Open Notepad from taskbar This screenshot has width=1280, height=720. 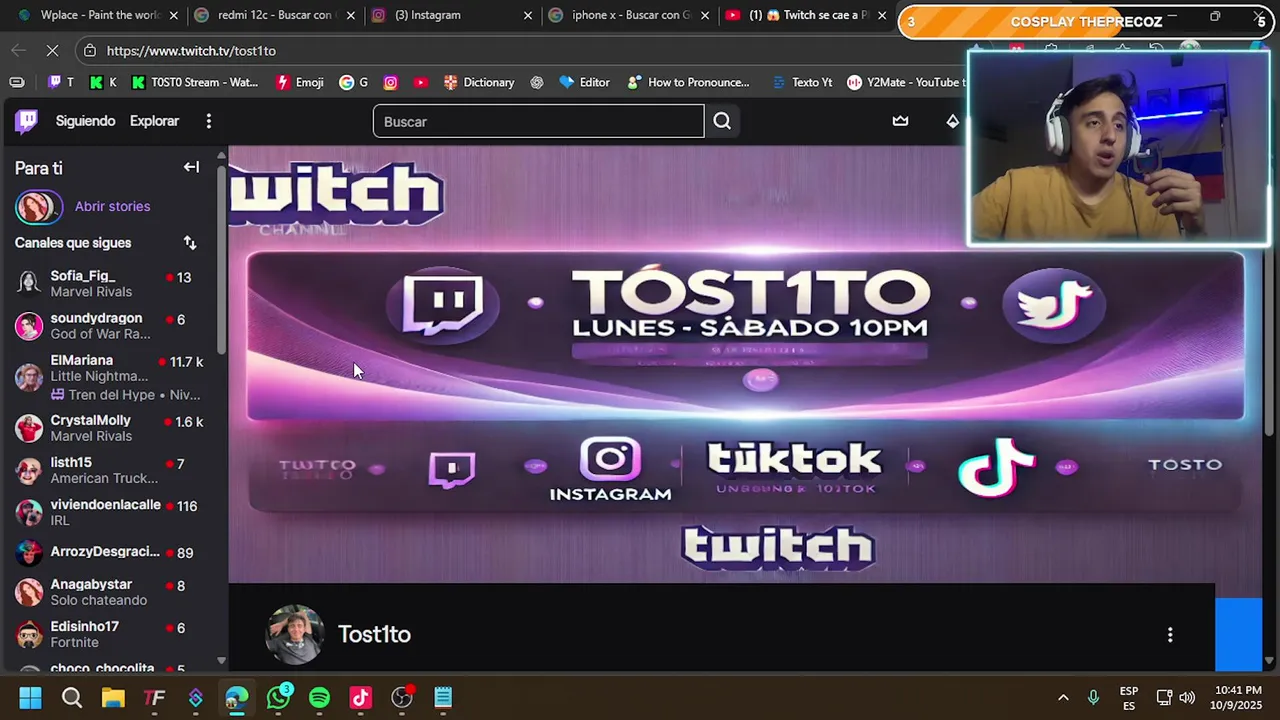pos(443,697)
